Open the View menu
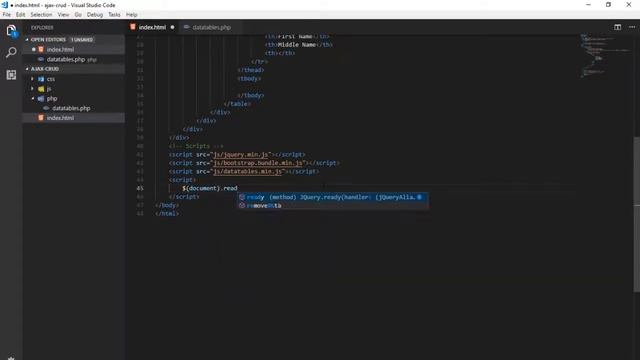The height and width of the screenshot is (360, 640). pos(63,15)
